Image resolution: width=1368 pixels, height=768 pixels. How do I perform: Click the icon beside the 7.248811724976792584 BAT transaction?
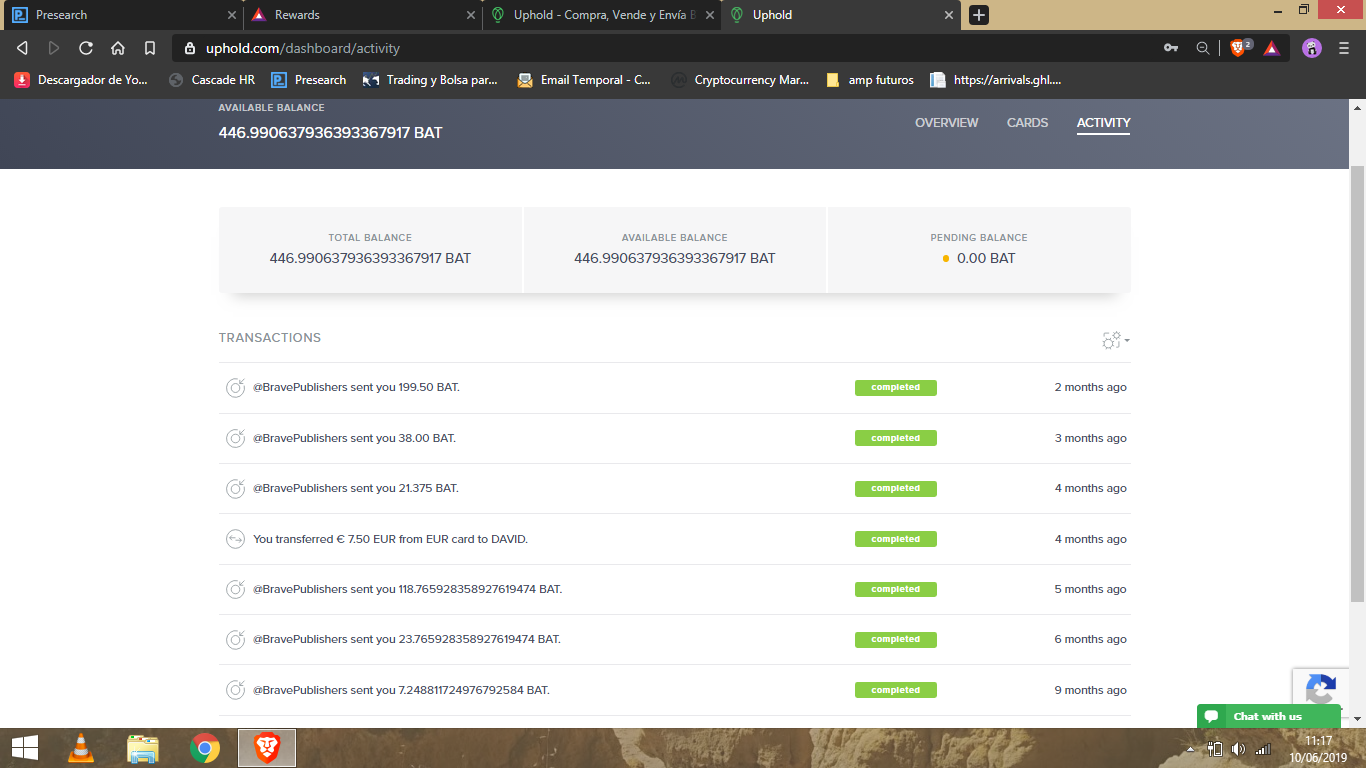point(235,690)
